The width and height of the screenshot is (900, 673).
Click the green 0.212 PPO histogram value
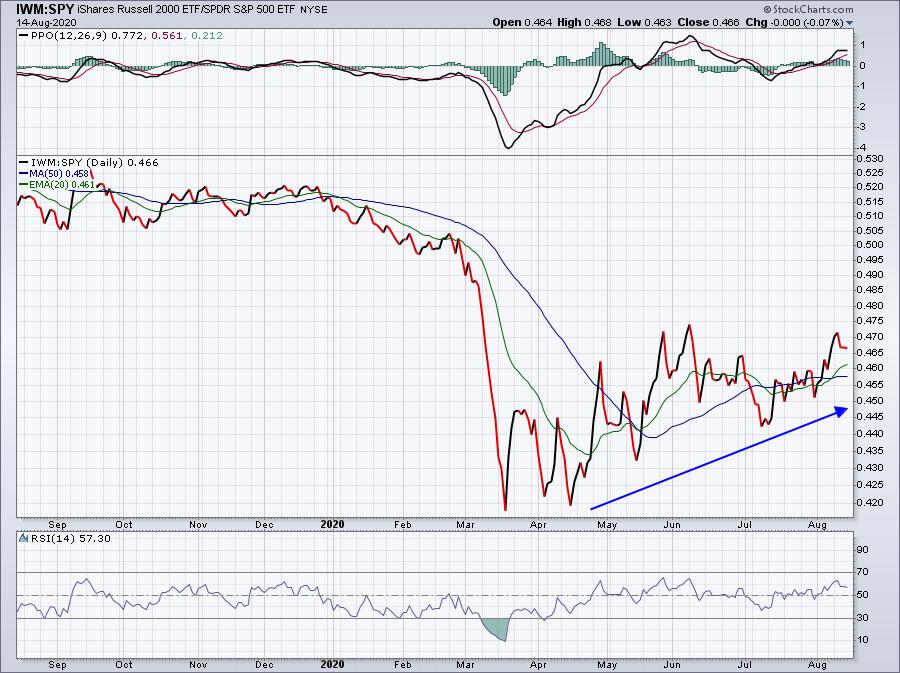(207, 36)
